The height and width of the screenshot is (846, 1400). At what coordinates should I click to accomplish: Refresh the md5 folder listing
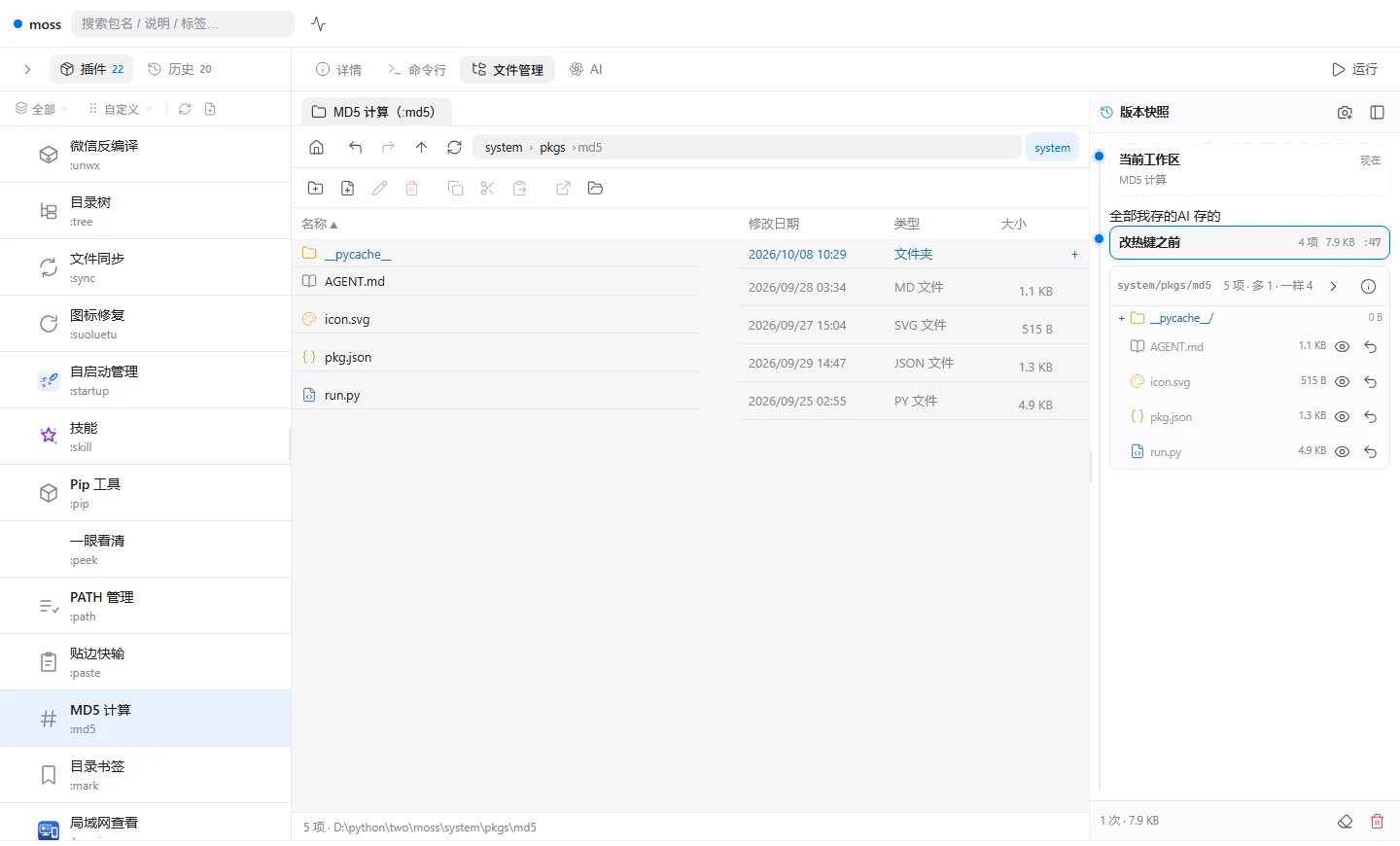(x=454, y=148)
